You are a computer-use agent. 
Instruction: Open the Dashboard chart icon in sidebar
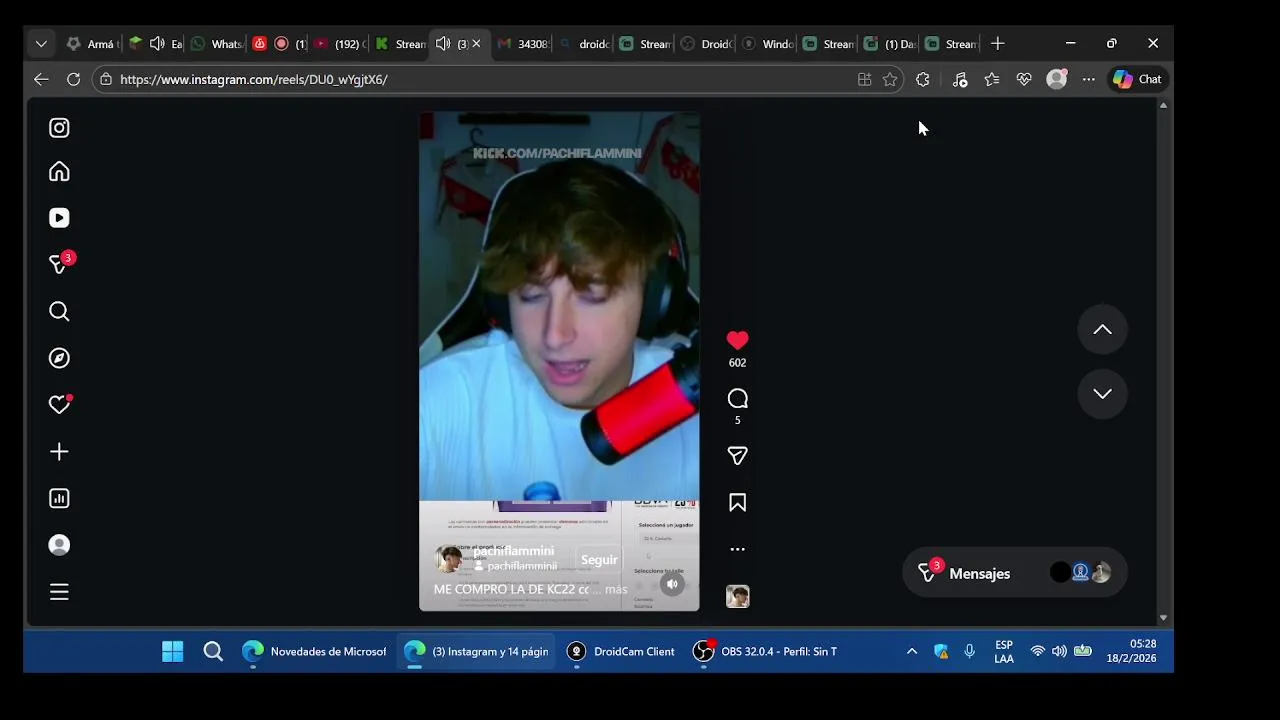click(59, 498)
